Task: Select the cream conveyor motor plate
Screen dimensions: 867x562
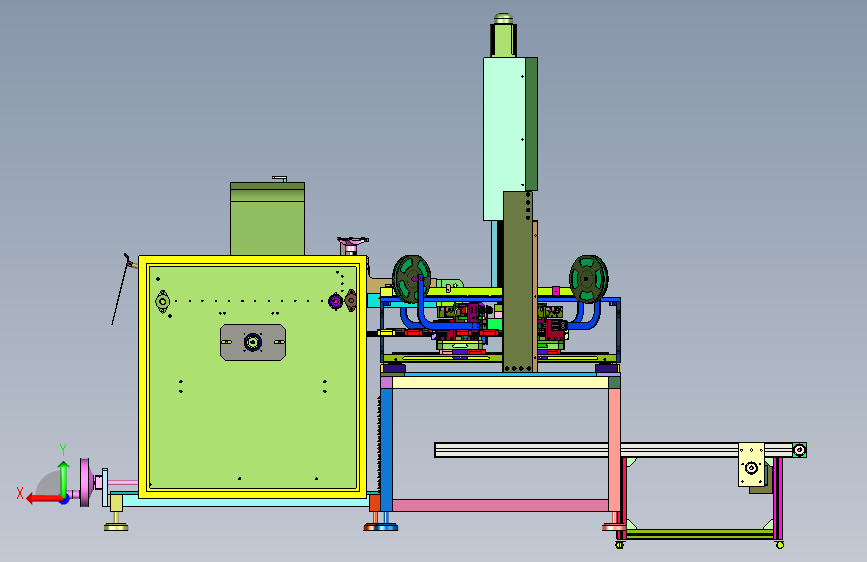Action: [751, 465]
